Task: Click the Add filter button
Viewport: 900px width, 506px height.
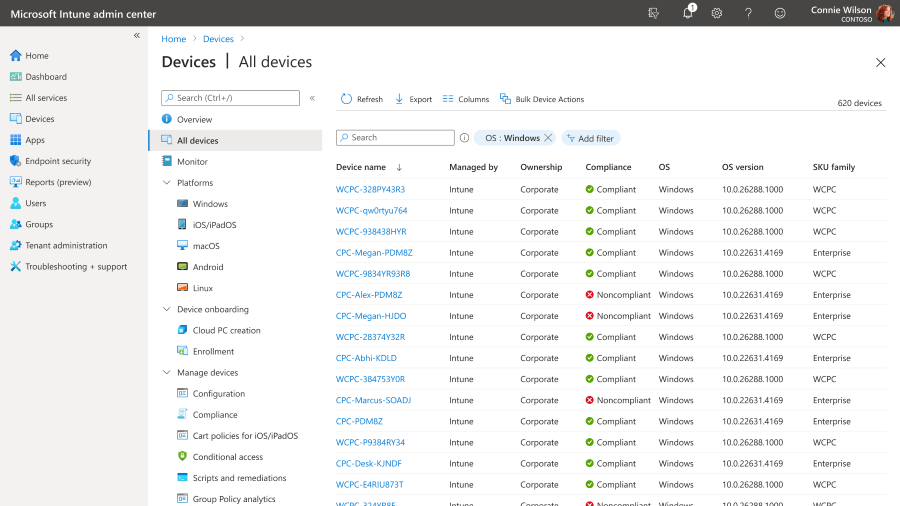Action: click(591, 138)
